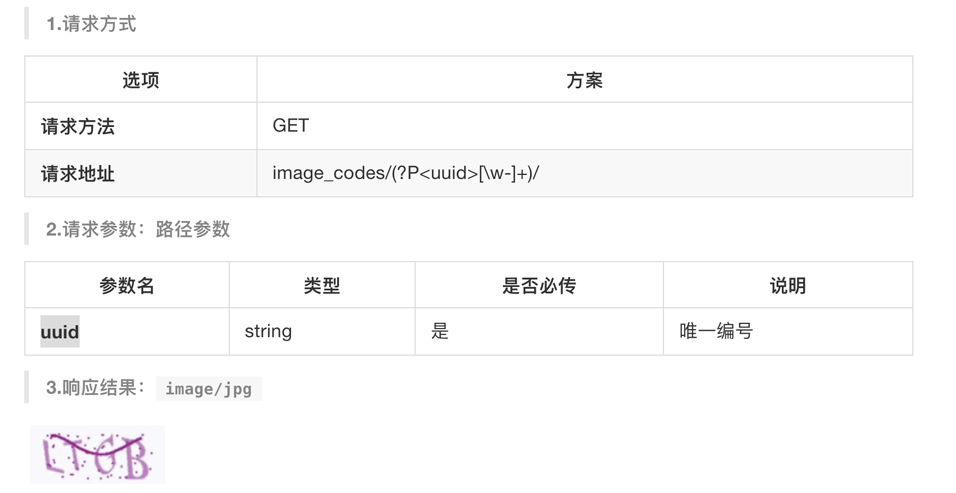
Task: Click the 唯一编号 description cell
Action: [x=716, y=331]
